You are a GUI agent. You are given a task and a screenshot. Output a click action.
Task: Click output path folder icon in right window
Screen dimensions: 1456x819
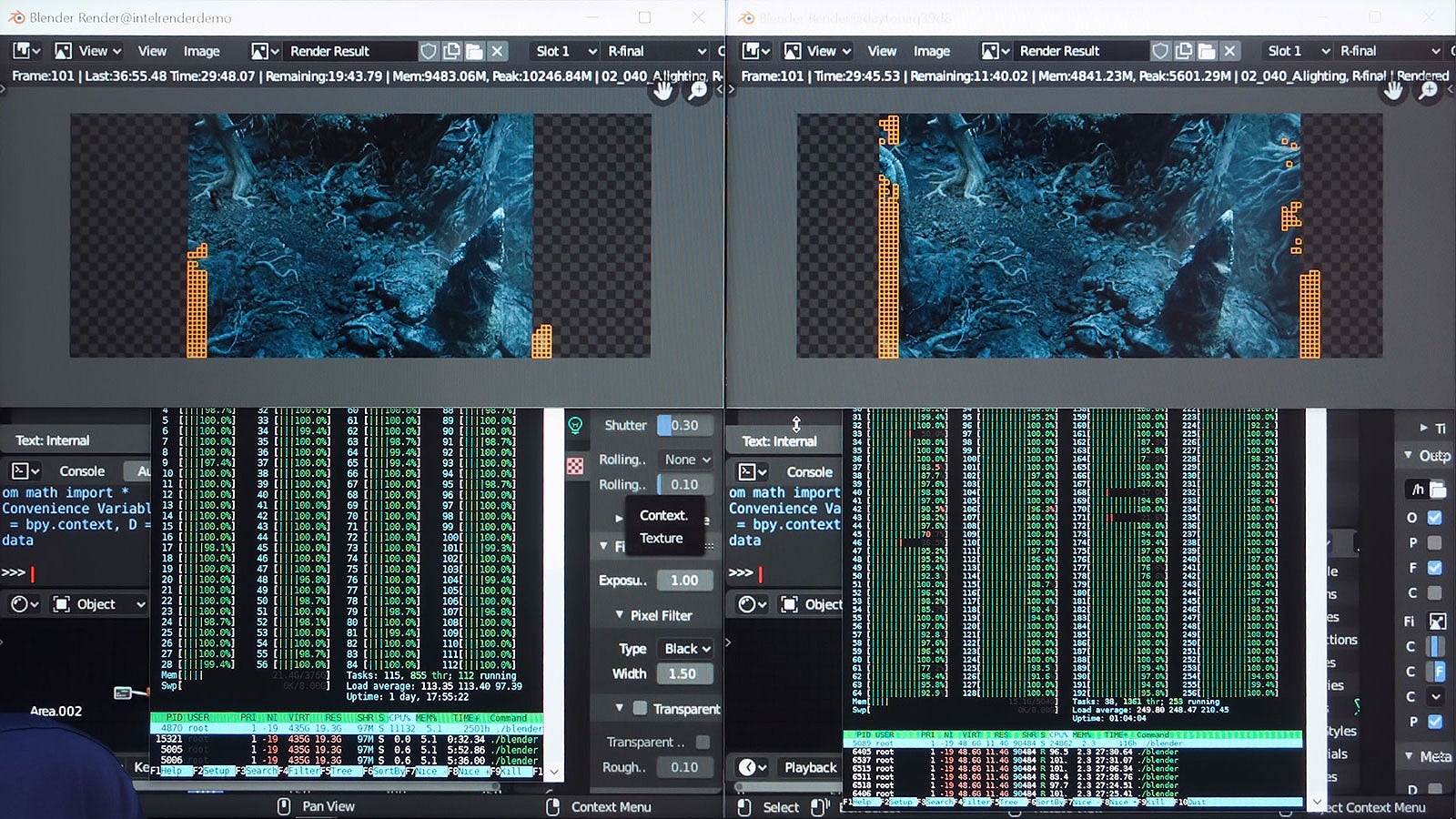pos(1438,490)
